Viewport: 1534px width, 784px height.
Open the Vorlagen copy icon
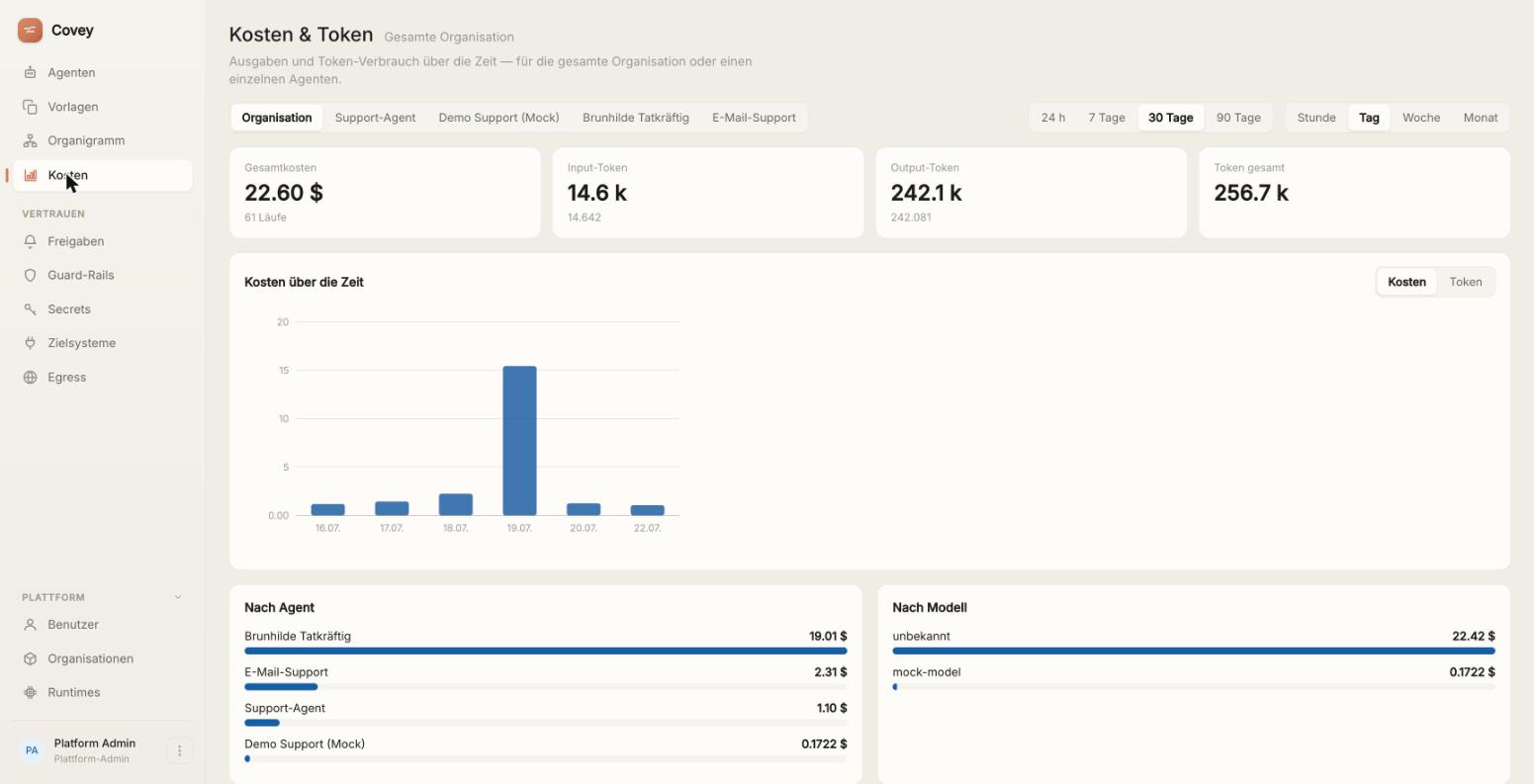(x=30, y=107)
